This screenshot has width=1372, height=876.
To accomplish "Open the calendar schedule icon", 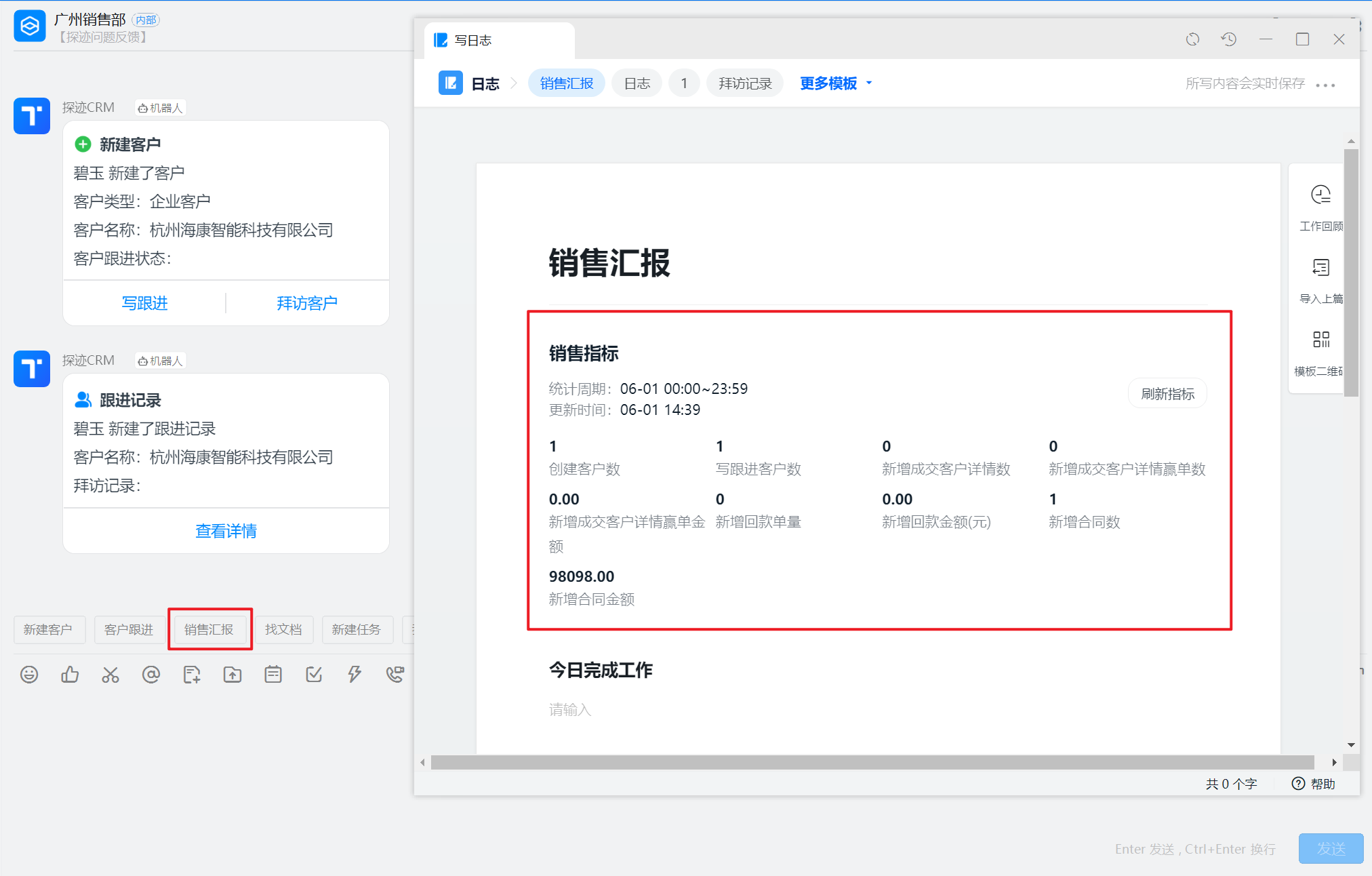I will point(273,674).
